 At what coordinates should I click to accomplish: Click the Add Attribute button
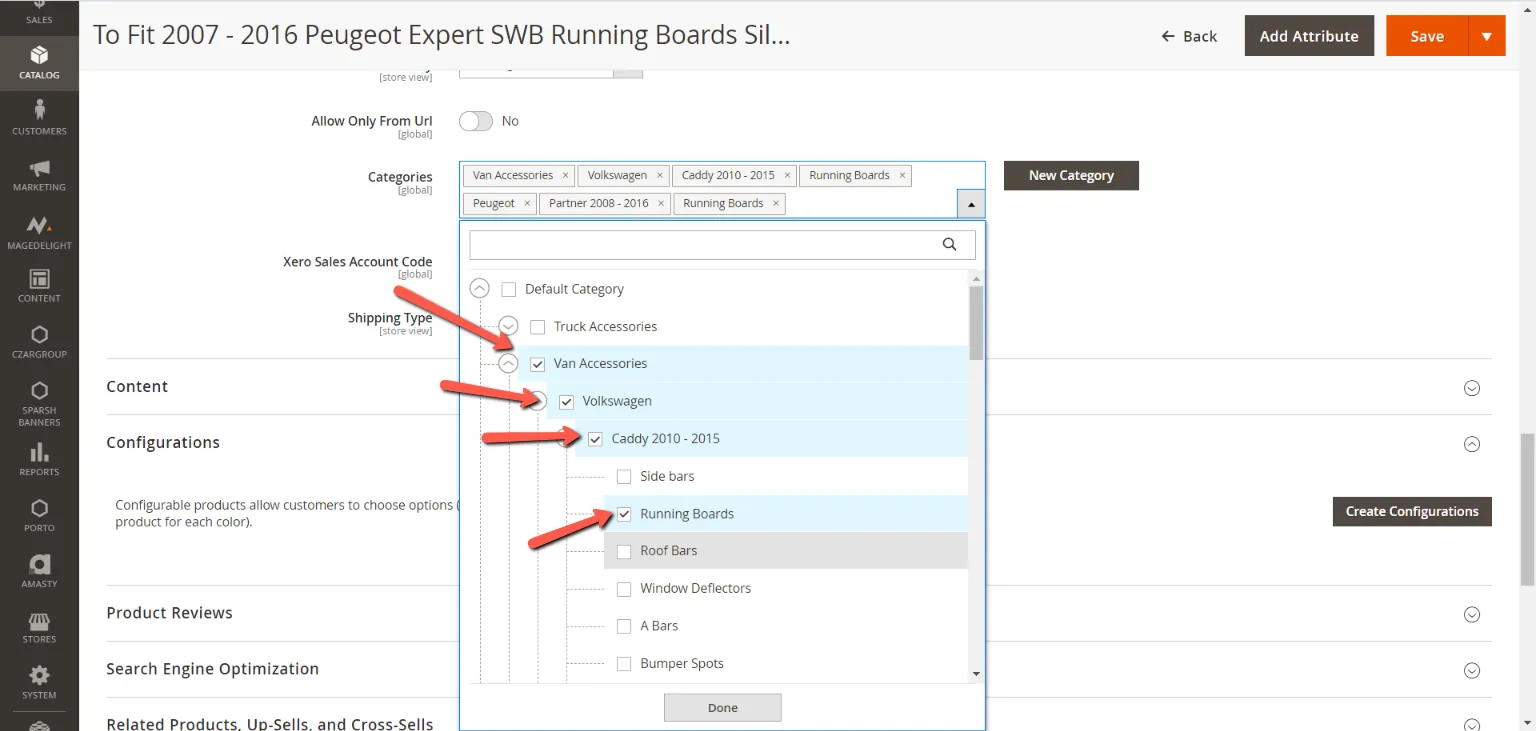[1309, 36]
